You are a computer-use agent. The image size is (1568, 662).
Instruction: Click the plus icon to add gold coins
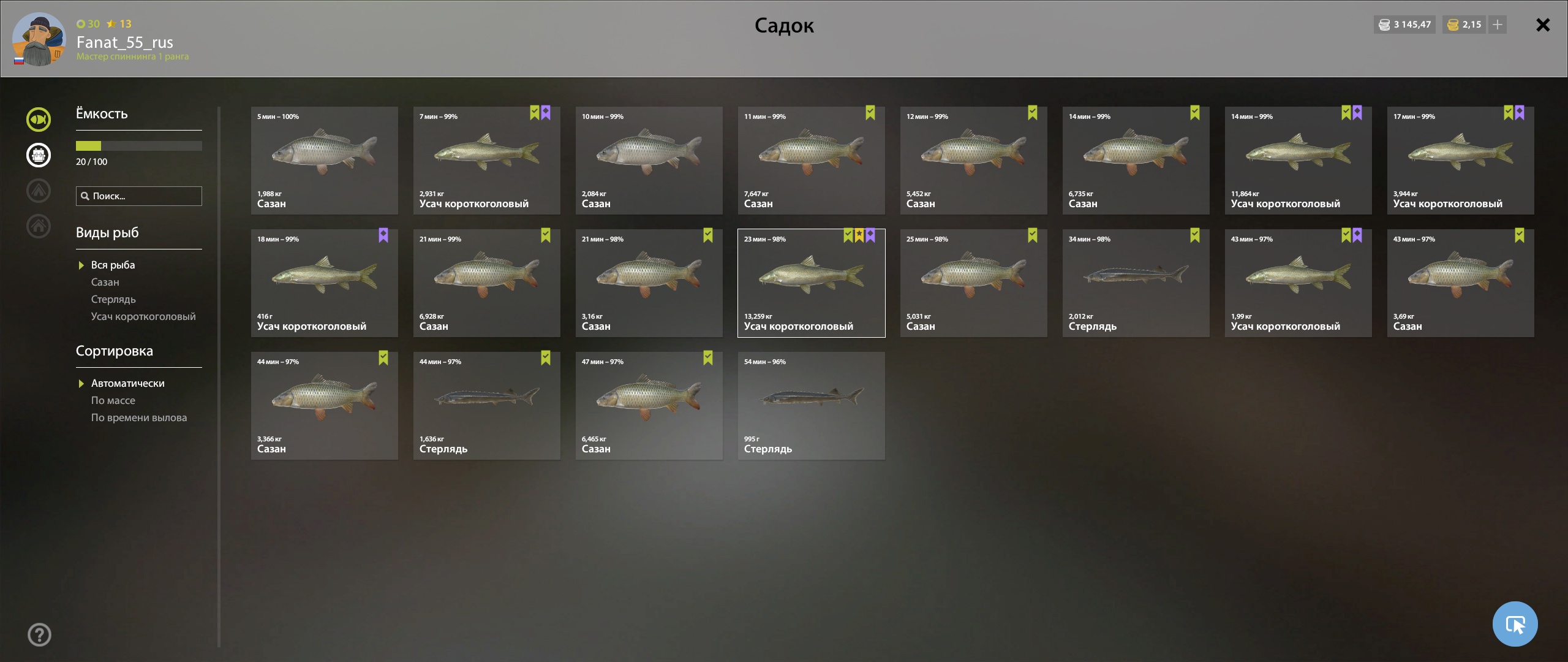1498,25
